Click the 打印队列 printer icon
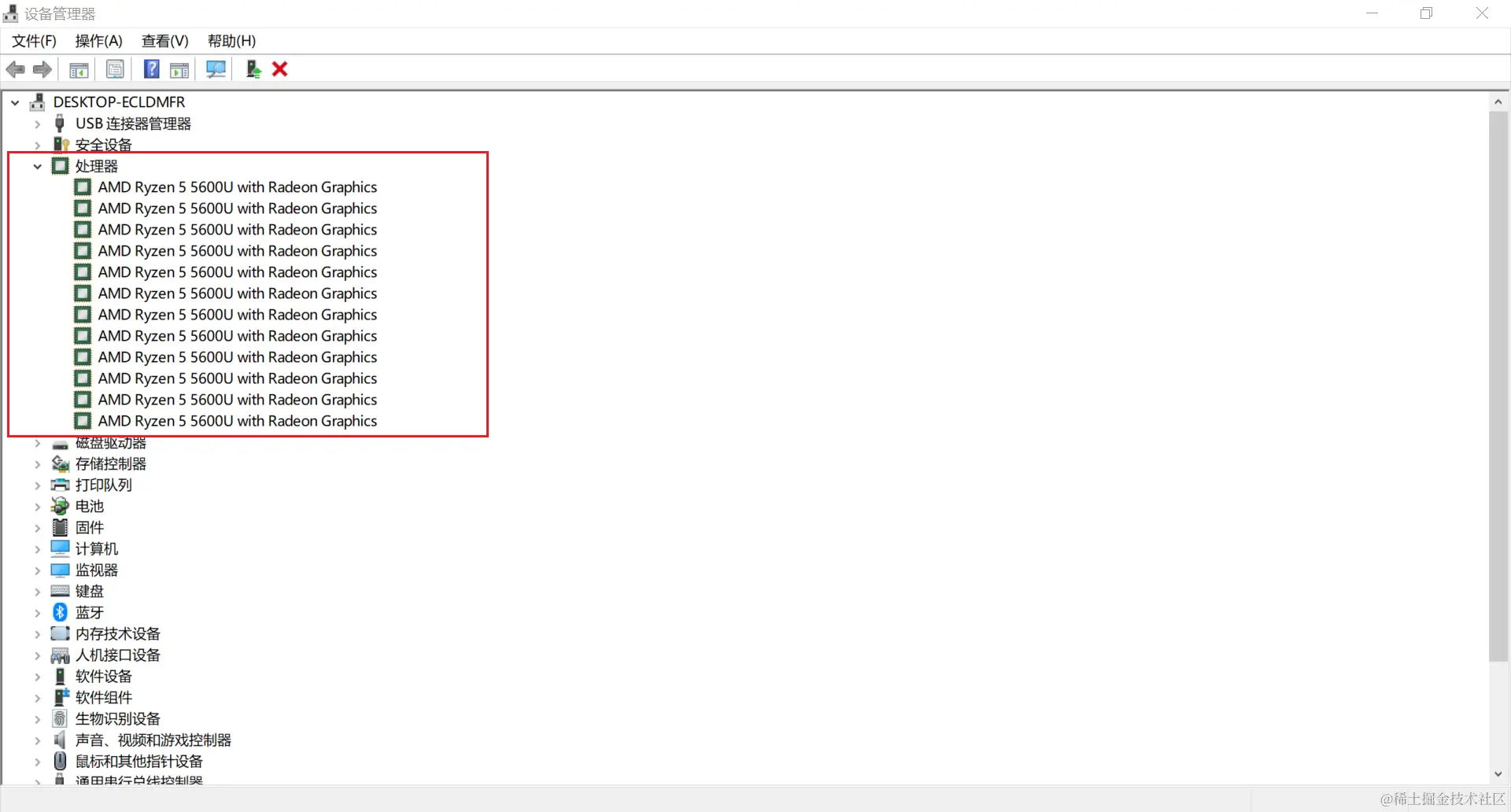Screen dimensions: 1511x812 [x=60, y=485]
